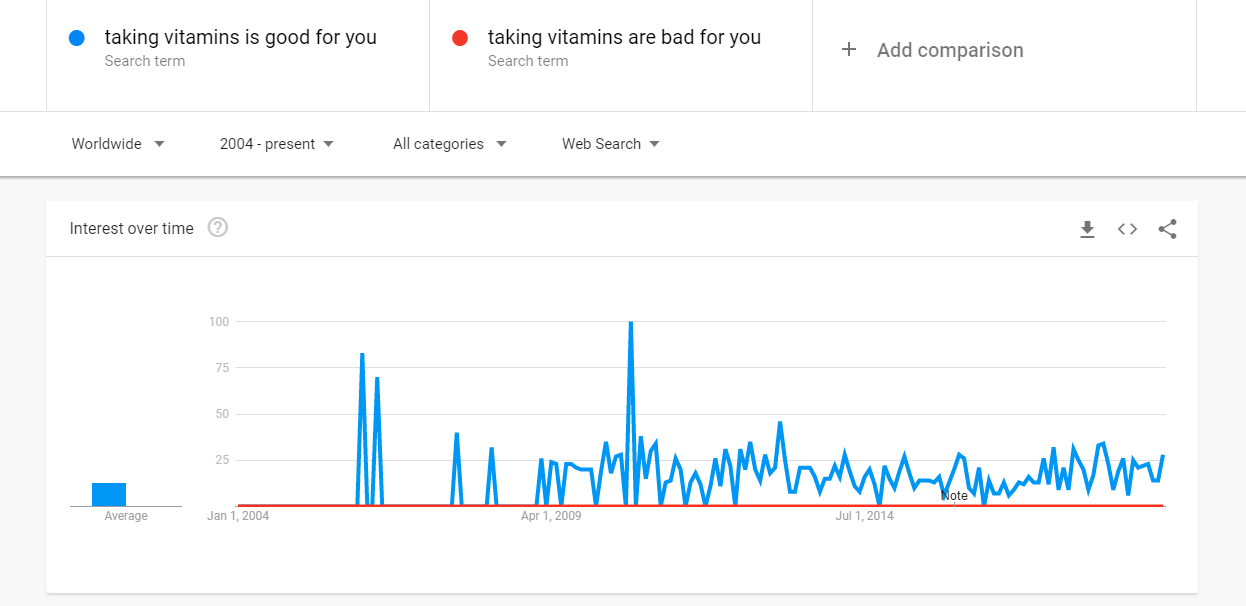Edit term 'taking vitamins is good for you'
The image size is (1246, 606).
[x=241, y=38]
